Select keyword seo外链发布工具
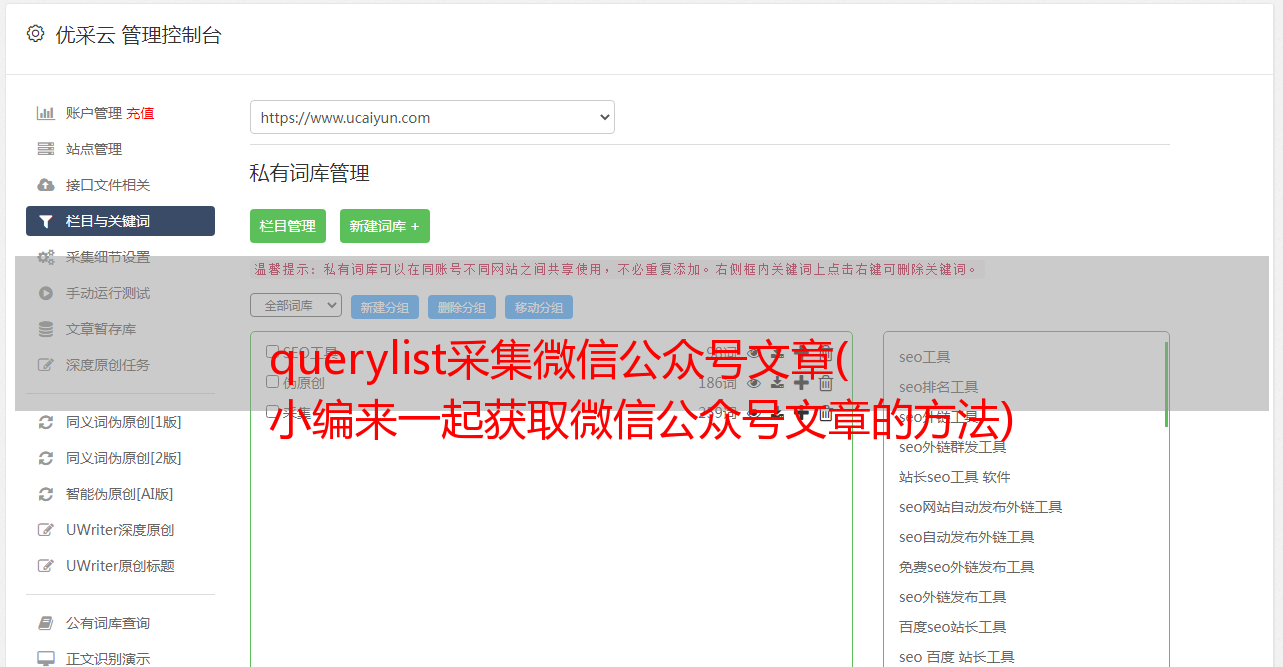This screenshot has height=667, width=1283. click(953, 597)
